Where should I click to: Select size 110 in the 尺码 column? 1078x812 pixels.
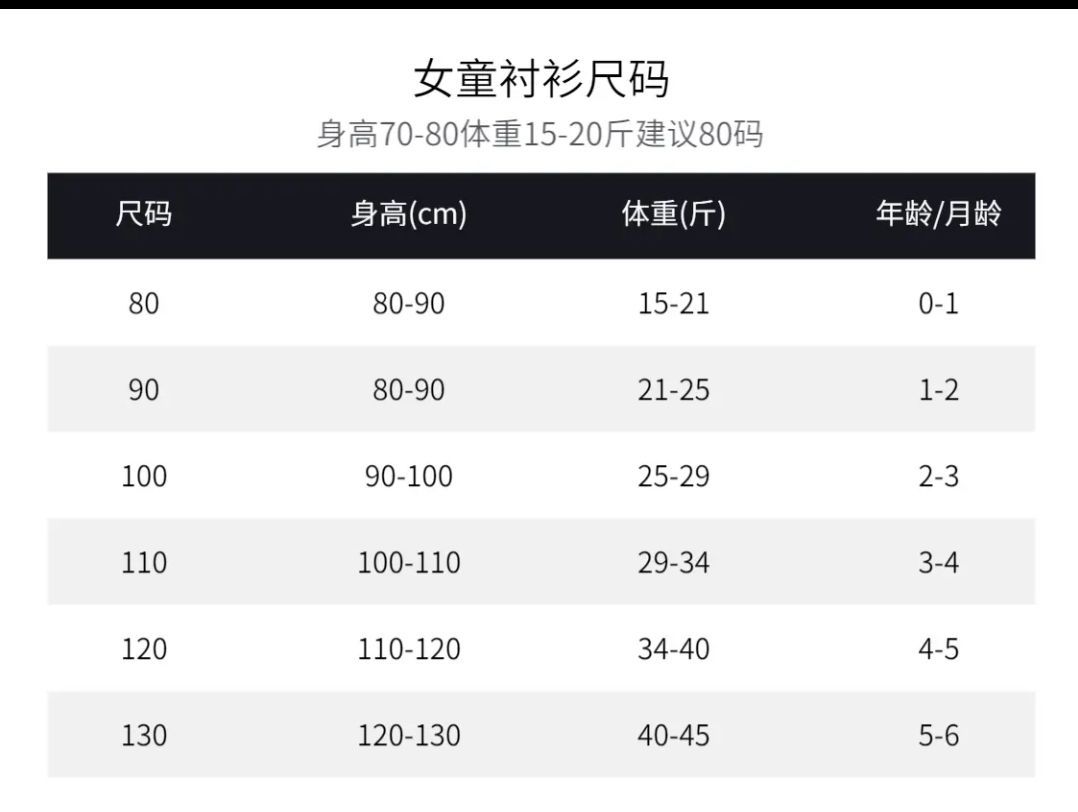click(144, 563)
